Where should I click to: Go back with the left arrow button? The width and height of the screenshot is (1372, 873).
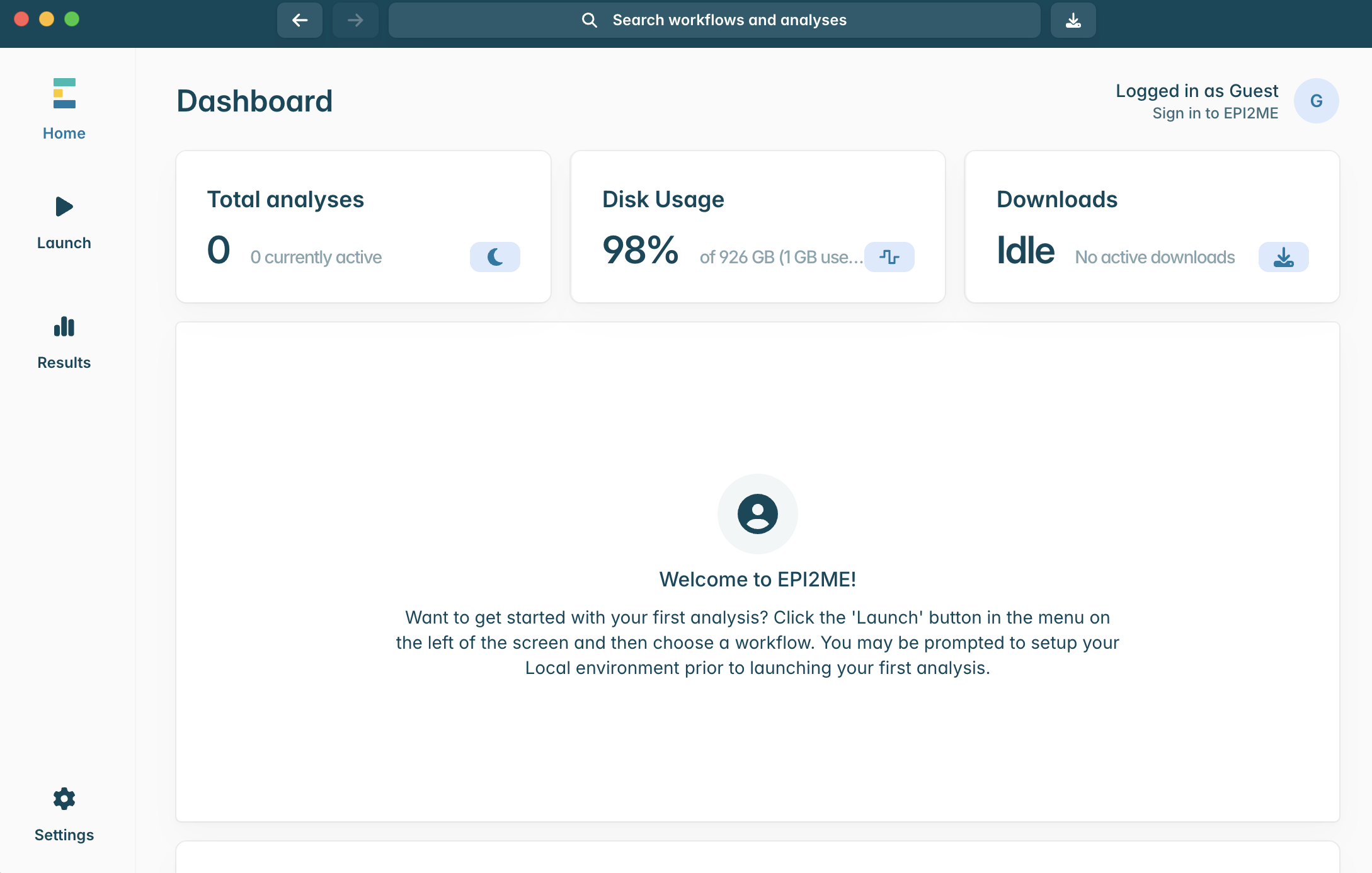[300, 20]
